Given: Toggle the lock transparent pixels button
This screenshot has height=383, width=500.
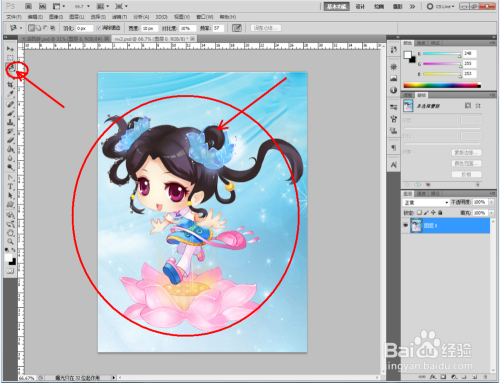Looking at the screenshot, I should point(420,212).
